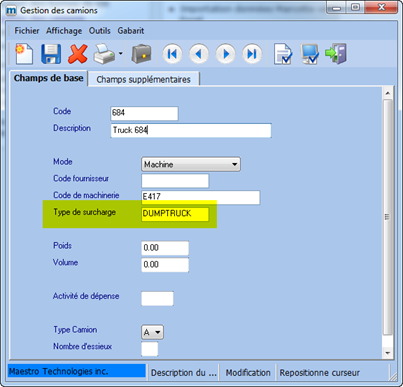
Task: Go to first record
Action: tap(172, 54)
